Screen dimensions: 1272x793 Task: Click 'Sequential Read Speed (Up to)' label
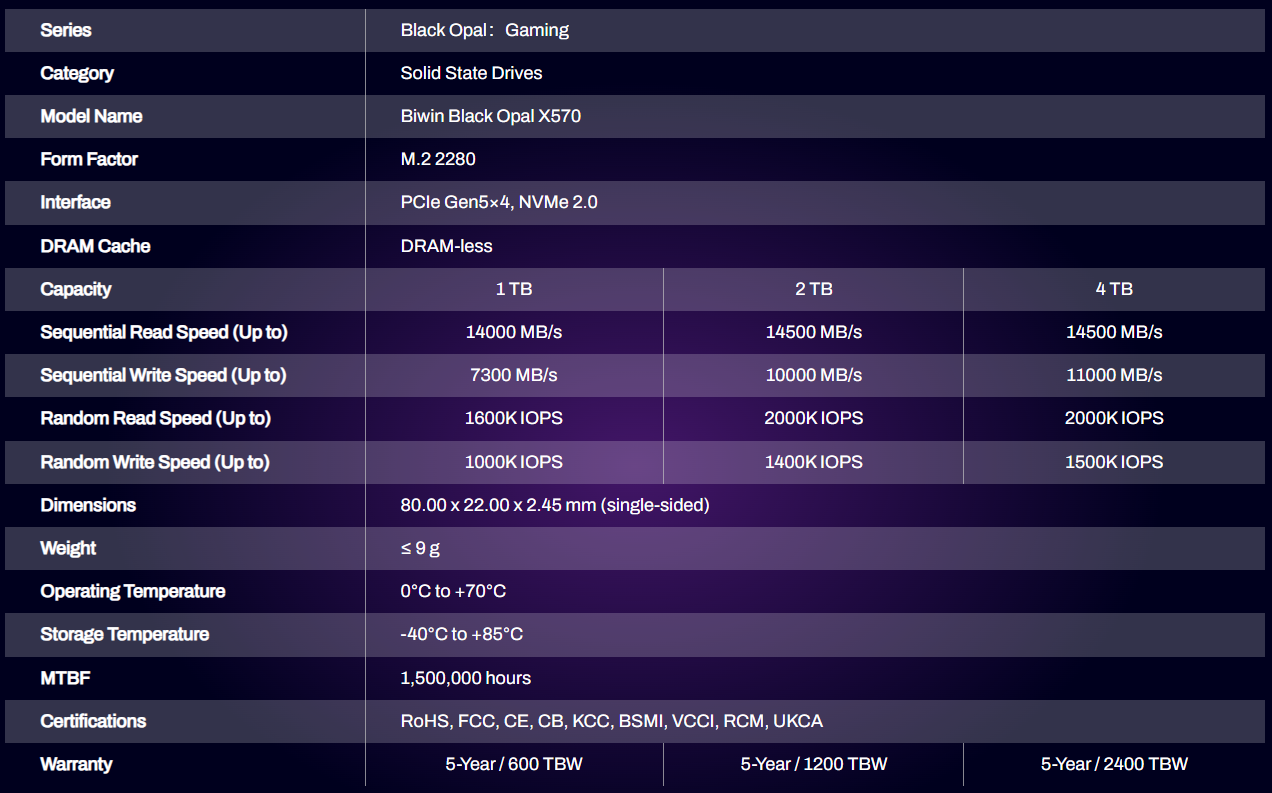[x=164, y=332]
